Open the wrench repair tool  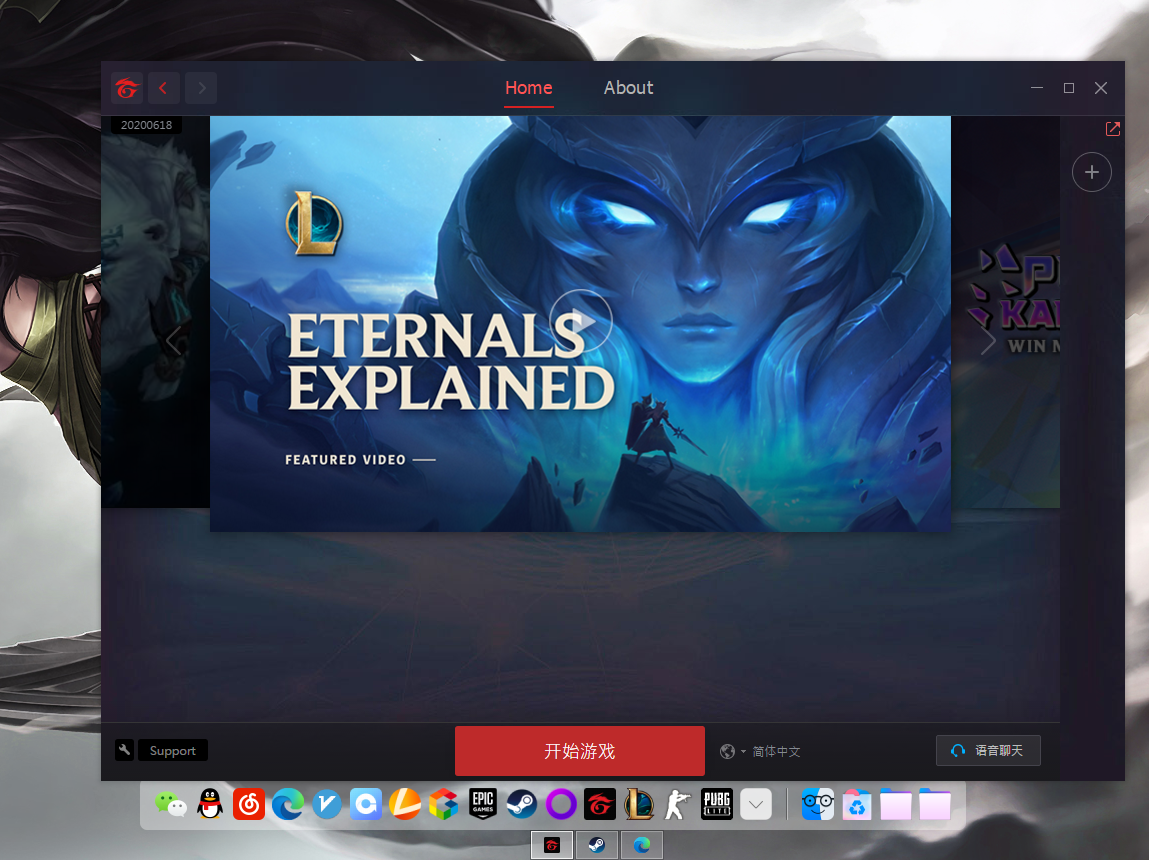124,750
